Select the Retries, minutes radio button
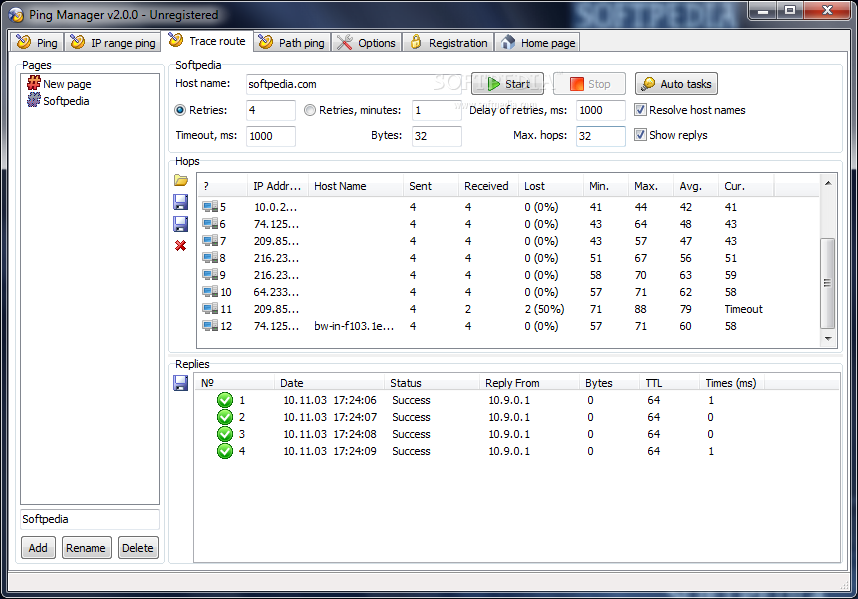Screen dimensions: 858x599 click(x=310, y=110)
